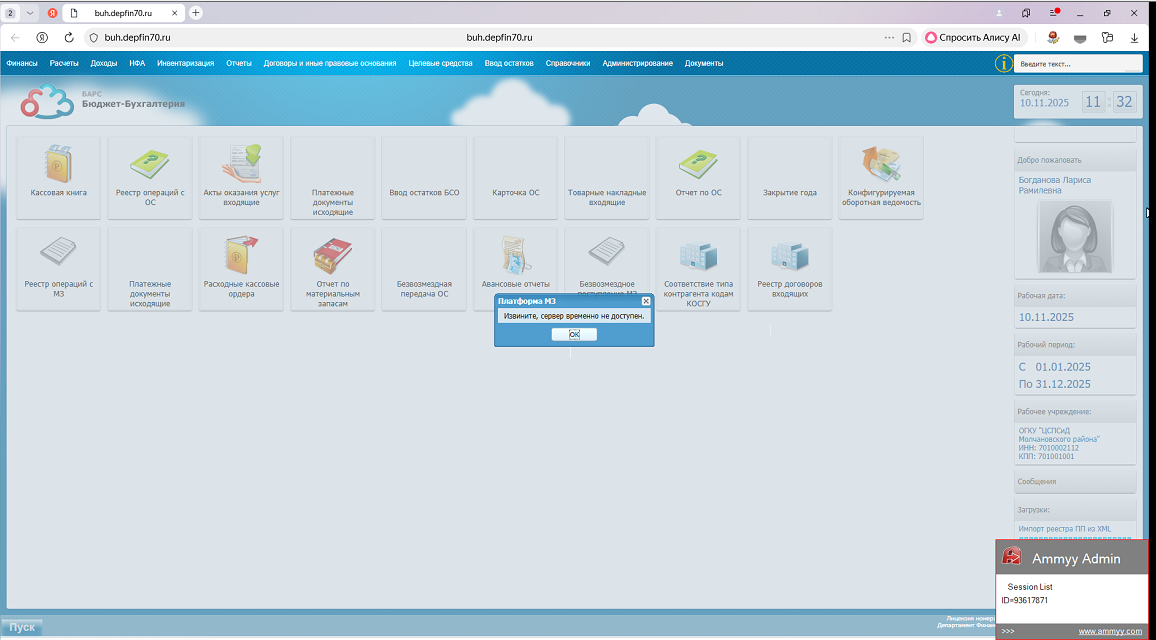The height and width of the screenshot is (640, 1156).
Task: Open the browser menu with red dot
Action: [1054, 13]
